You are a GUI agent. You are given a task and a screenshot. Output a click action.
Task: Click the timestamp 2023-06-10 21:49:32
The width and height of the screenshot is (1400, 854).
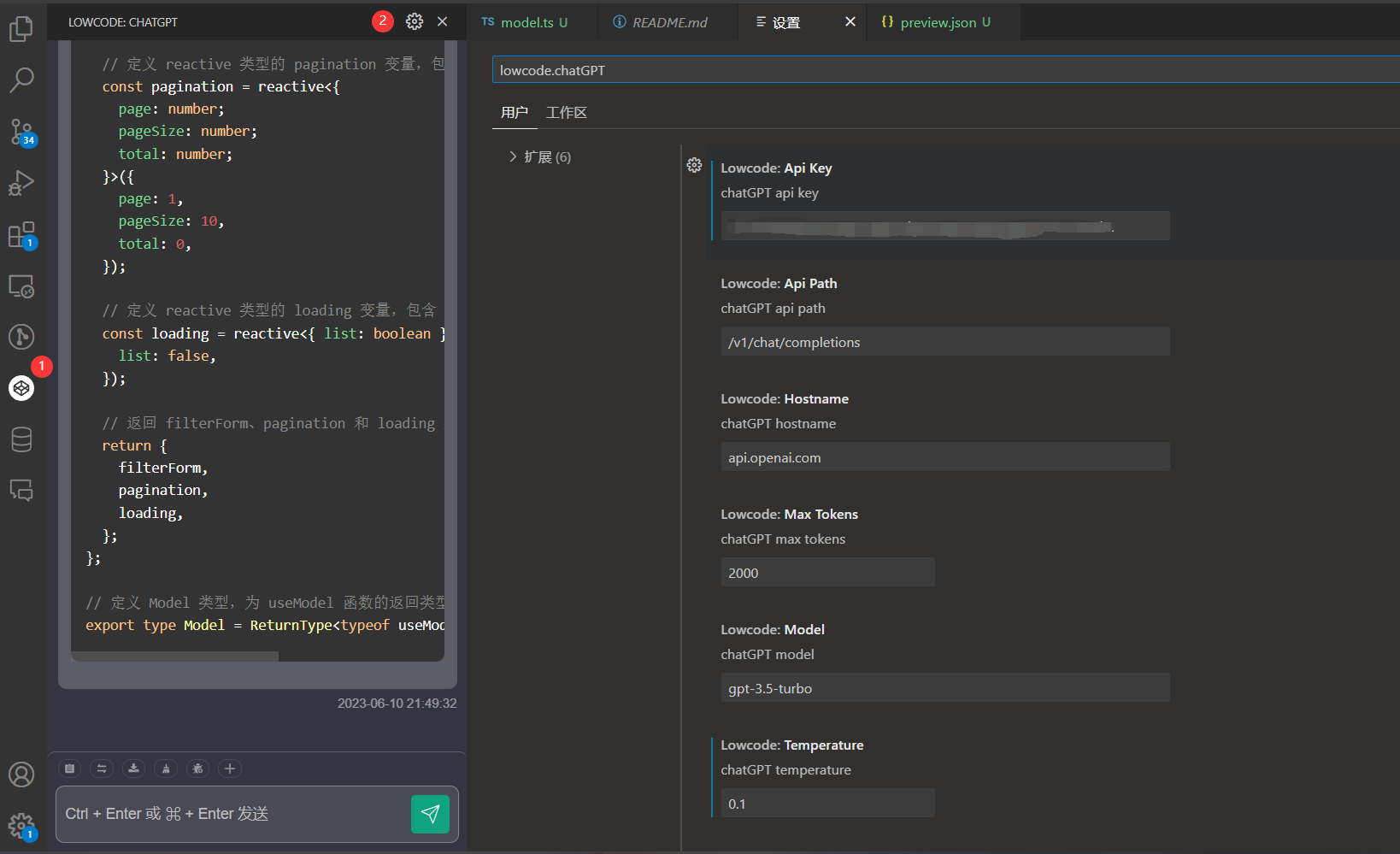397,704
